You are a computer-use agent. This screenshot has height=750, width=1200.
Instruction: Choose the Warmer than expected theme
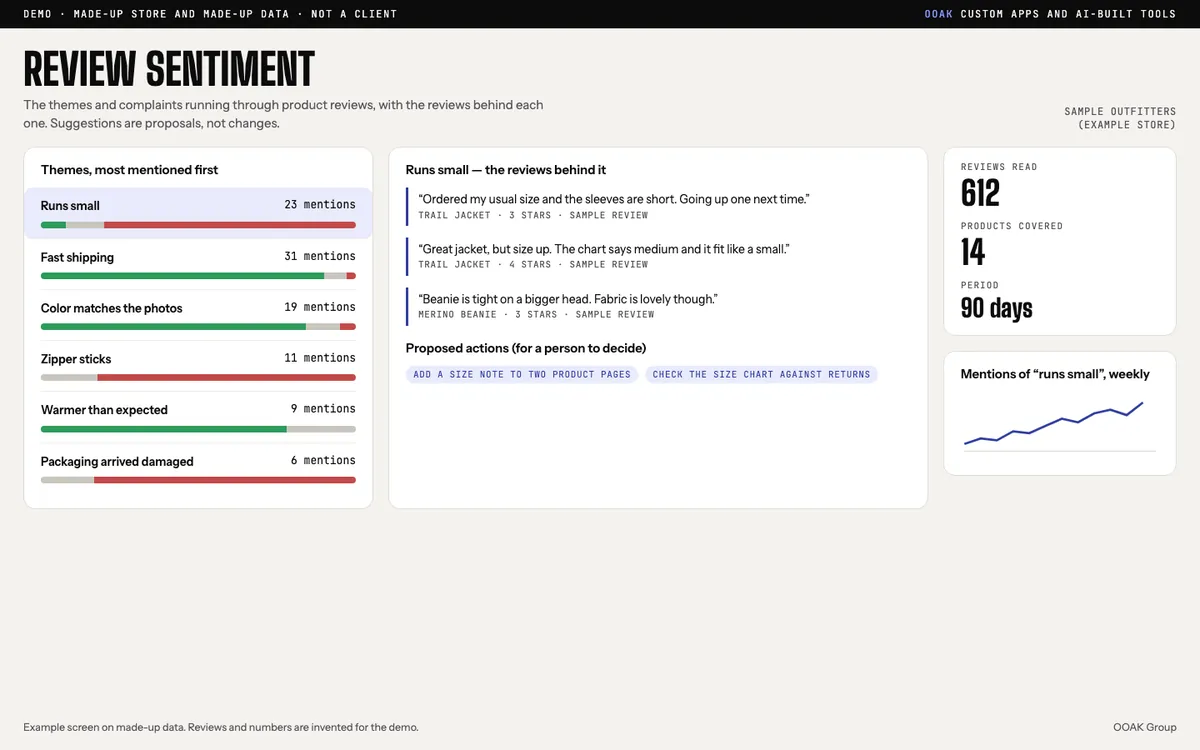point(198,417)
